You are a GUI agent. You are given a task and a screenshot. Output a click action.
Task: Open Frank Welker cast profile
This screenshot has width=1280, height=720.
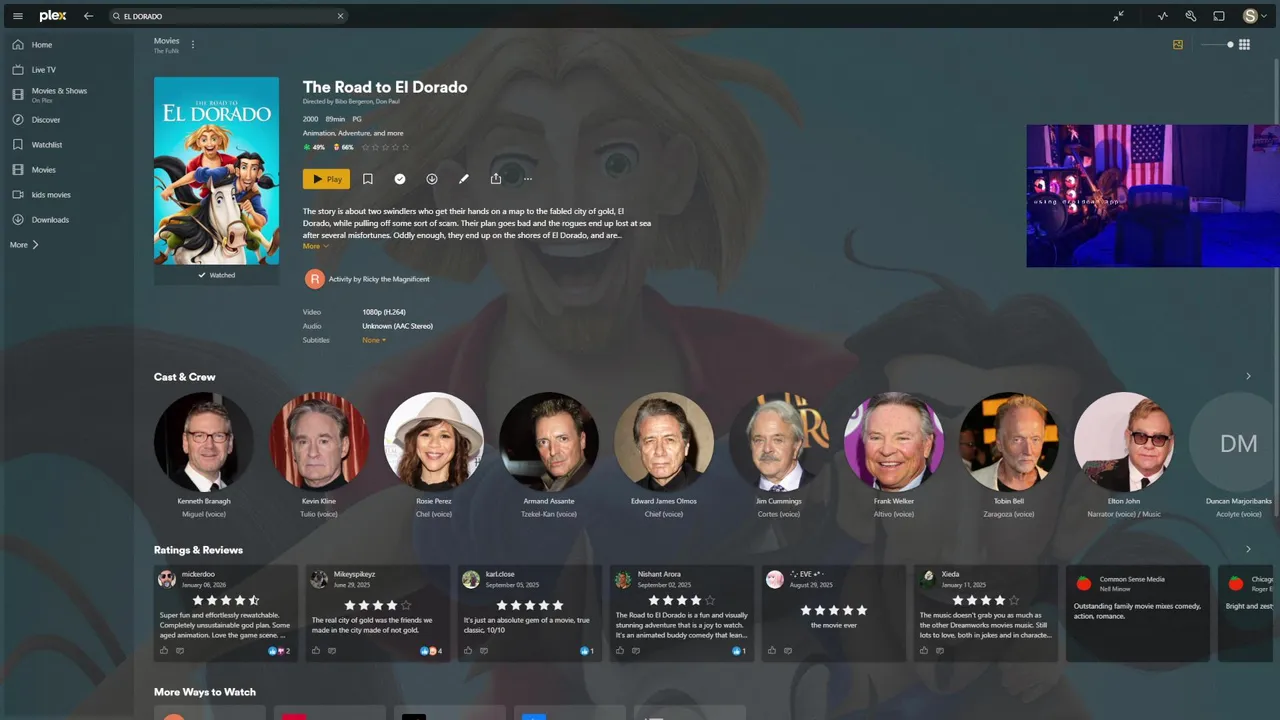(x=894, y=442)
